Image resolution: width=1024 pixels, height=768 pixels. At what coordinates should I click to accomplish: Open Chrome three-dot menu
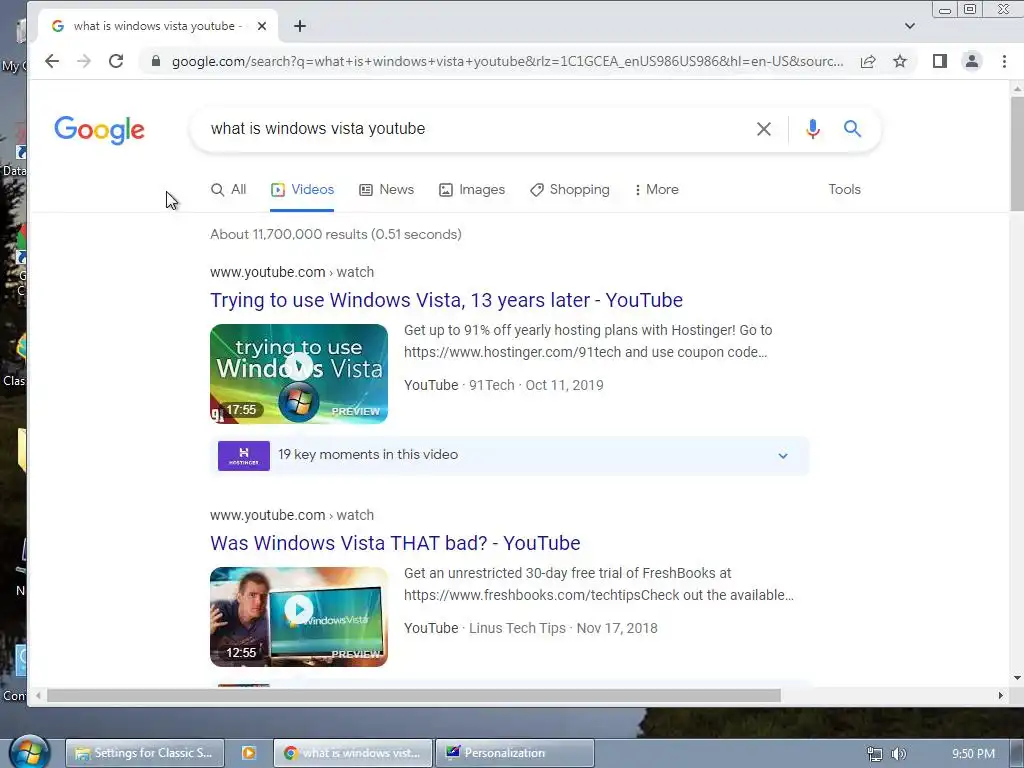click(1004, 61)
